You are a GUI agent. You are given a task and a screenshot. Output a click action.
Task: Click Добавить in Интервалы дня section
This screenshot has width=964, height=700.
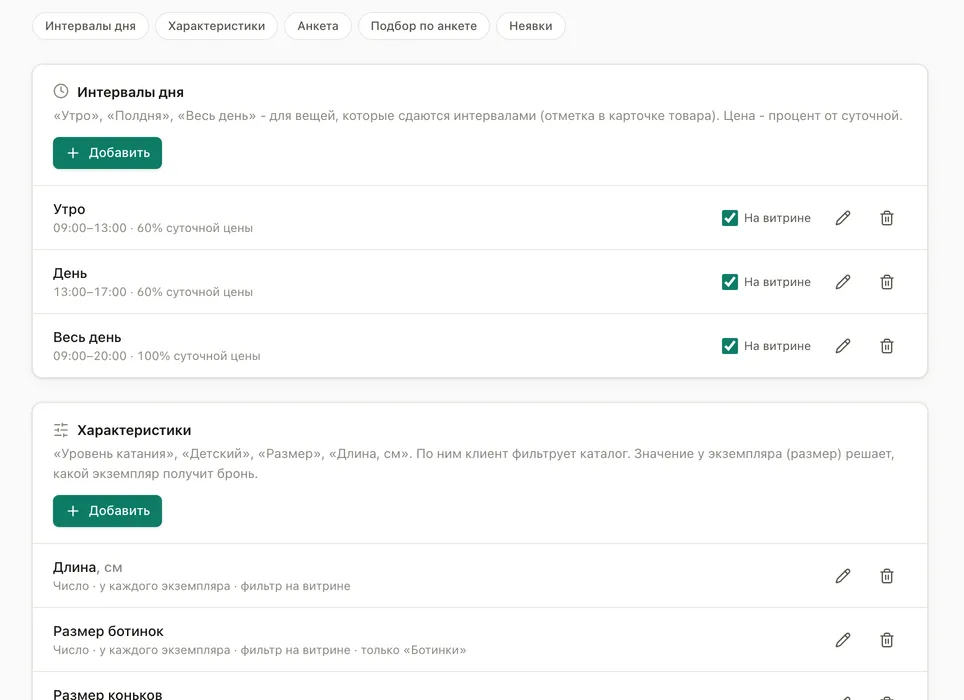click(108, 152)
